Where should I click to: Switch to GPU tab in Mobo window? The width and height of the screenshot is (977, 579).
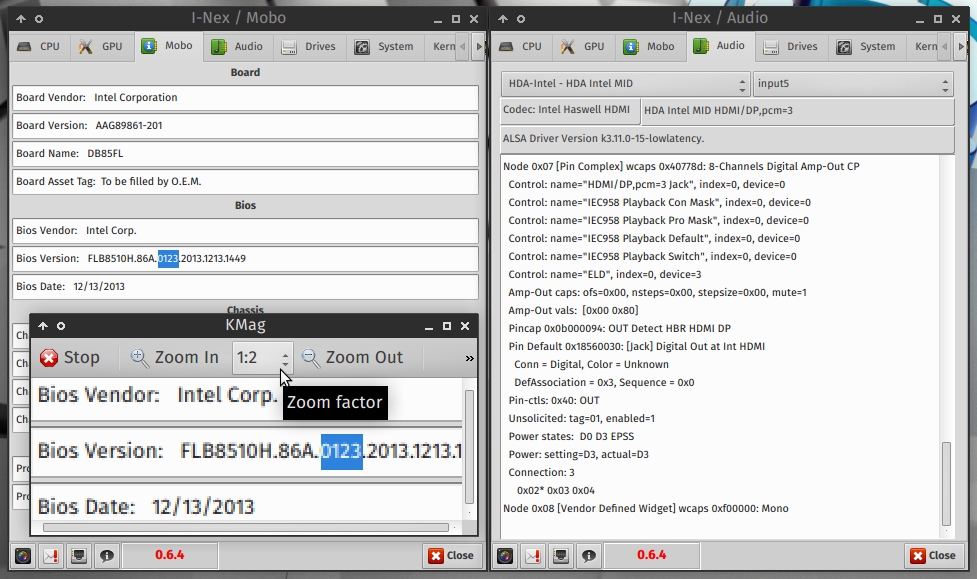pyautogui.click(x=101, y=47)
